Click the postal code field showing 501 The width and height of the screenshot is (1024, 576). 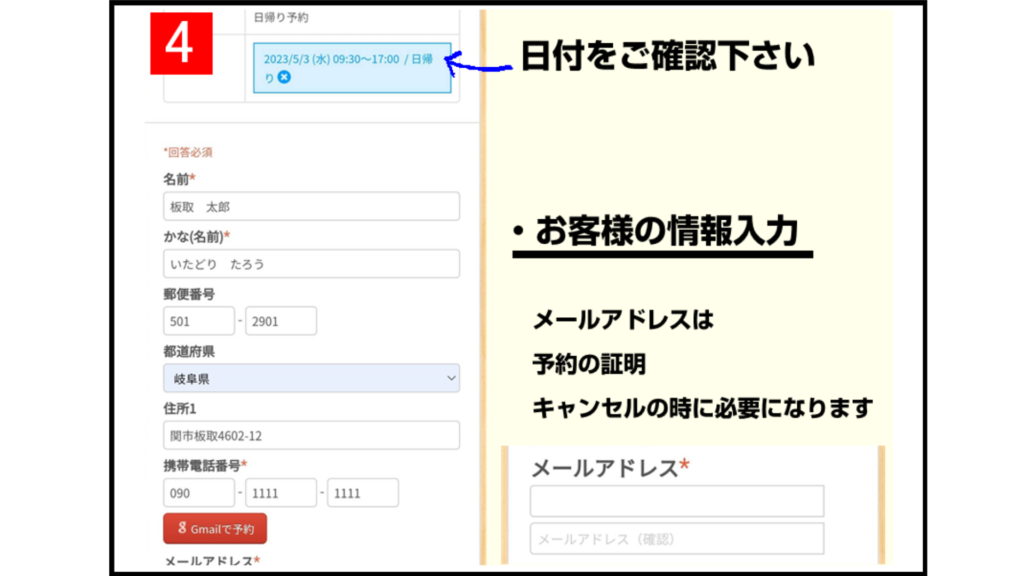coord(198,321)
